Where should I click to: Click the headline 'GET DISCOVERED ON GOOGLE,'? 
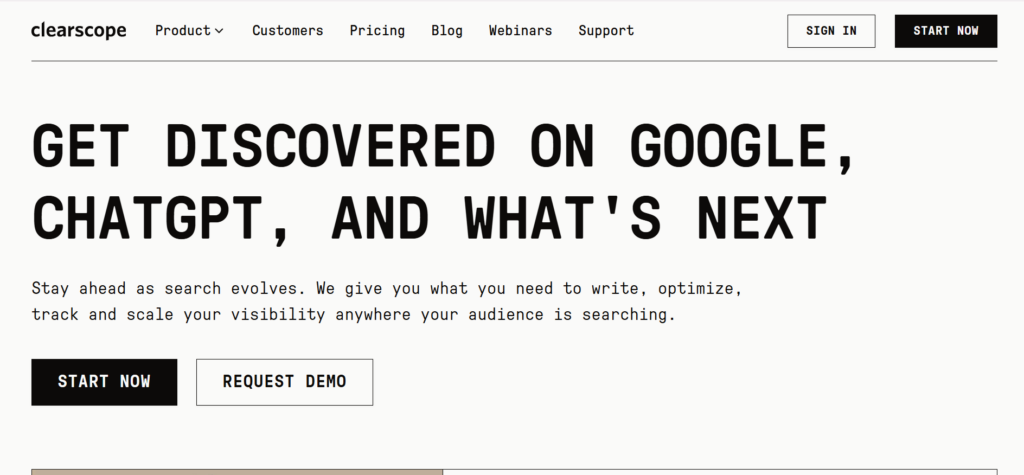pyautogui.click(x=443, y=147)
